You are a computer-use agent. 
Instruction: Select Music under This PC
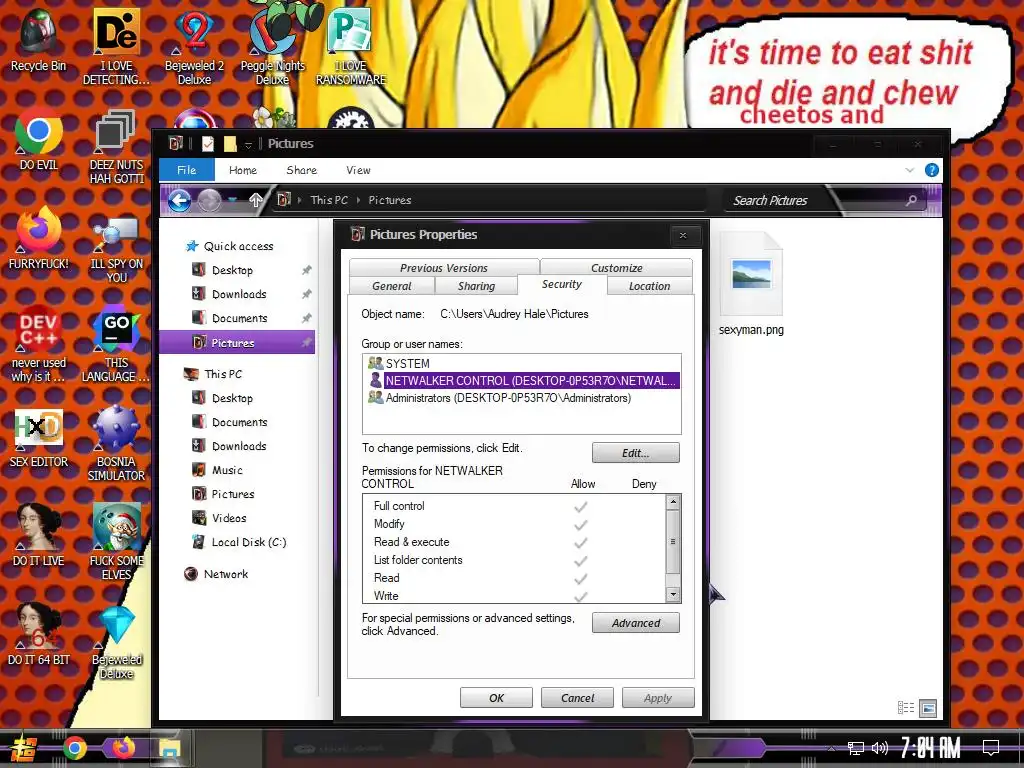click(x=227, y=470)
